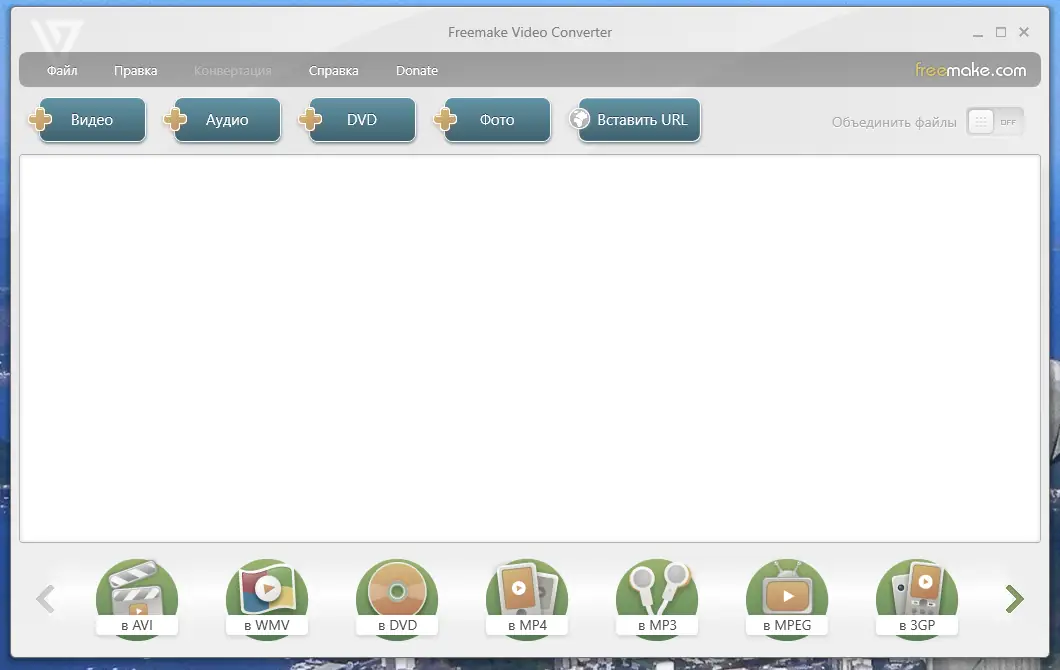Image resolution: width=1060 pixels, height=670 pixels.
Task: Open the Файл menu
Action: (x=61, y=70)
